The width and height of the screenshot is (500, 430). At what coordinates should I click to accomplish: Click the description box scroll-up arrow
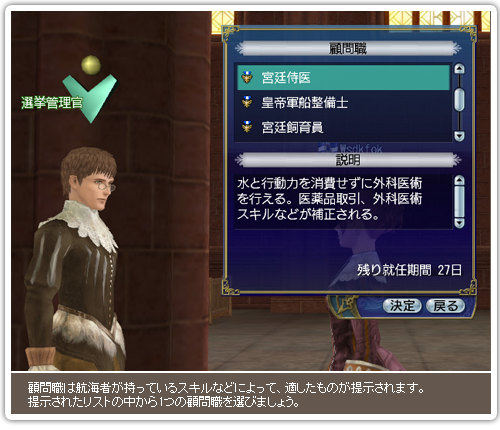pyautogui.click(x=459, y=180)
